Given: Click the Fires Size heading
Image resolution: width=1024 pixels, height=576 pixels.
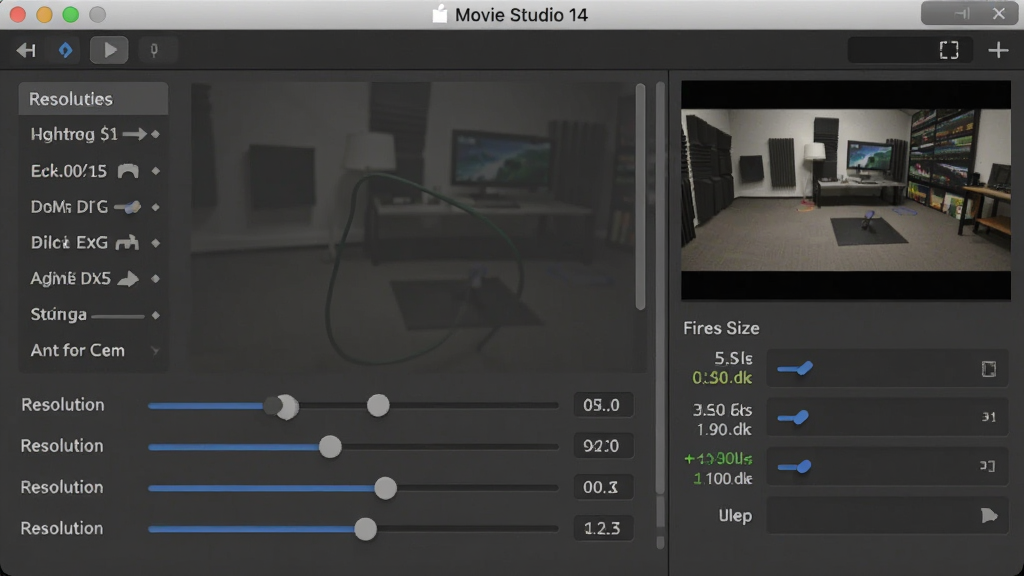Looking at the screenshot, I should click(x=721, y=328).
